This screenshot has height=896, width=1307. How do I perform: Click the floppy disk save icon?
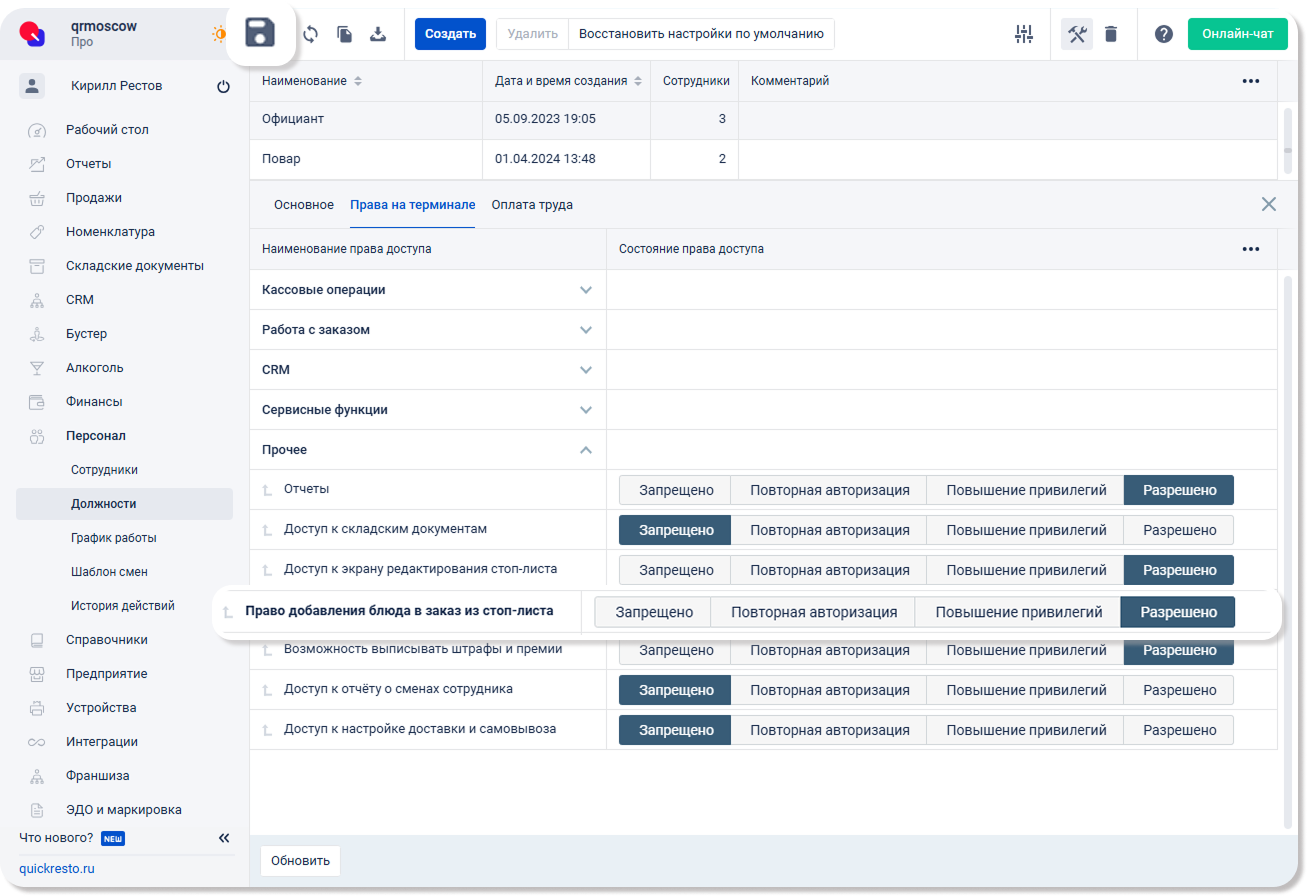260,32
